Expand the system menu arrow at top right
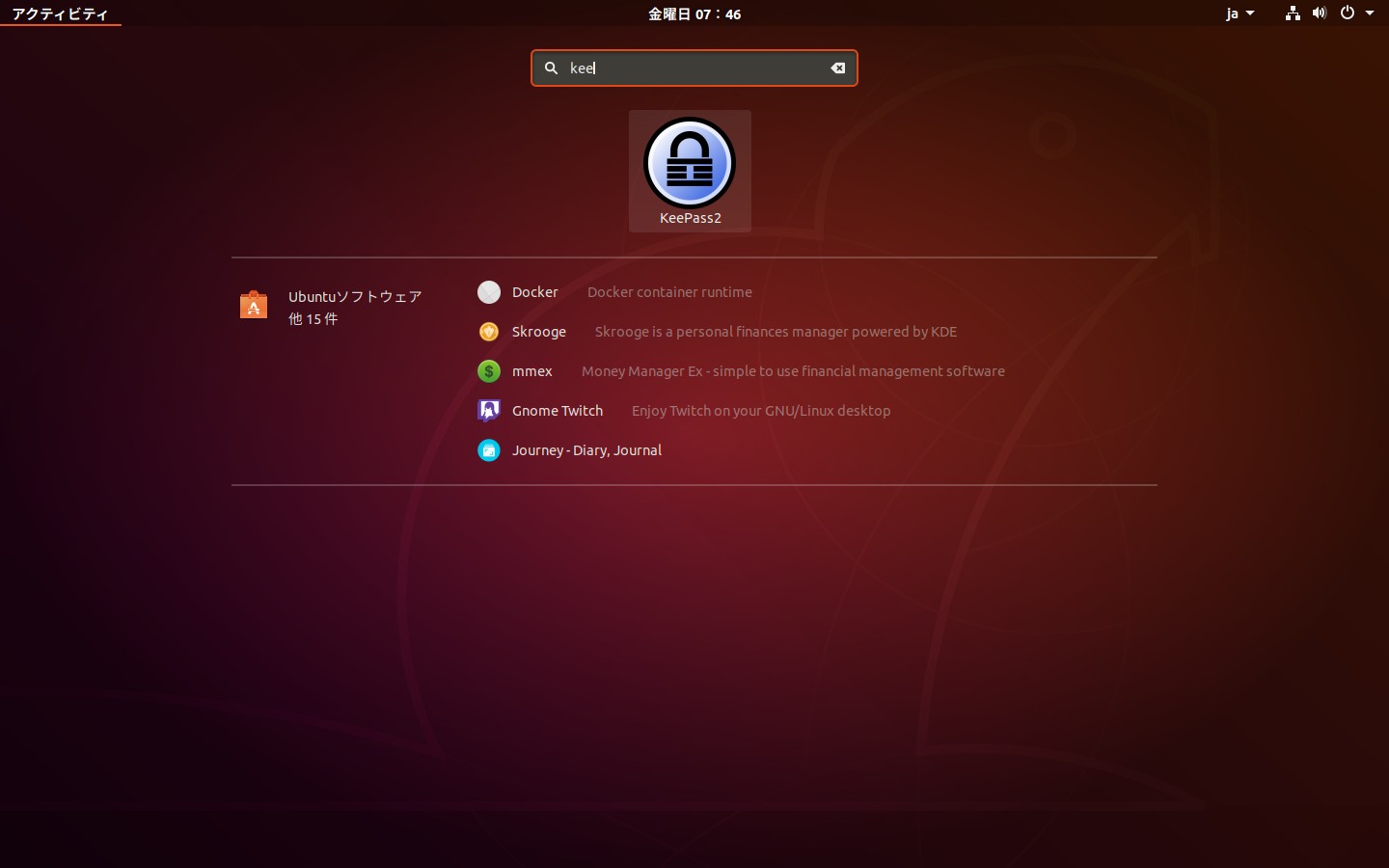This screenshot has height=868, width=1389. click(1370, 14)
